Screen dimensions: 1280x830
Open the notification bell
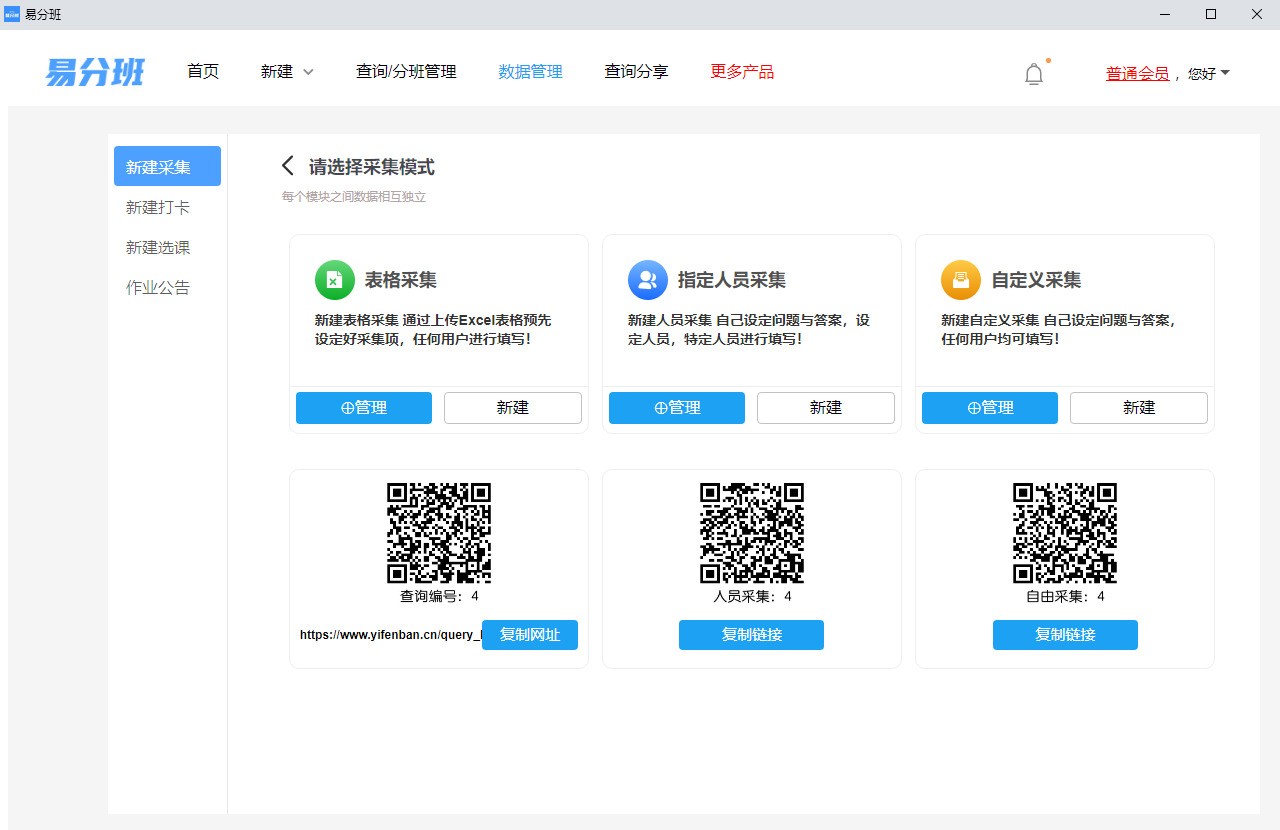click(x=1034, y=74)
